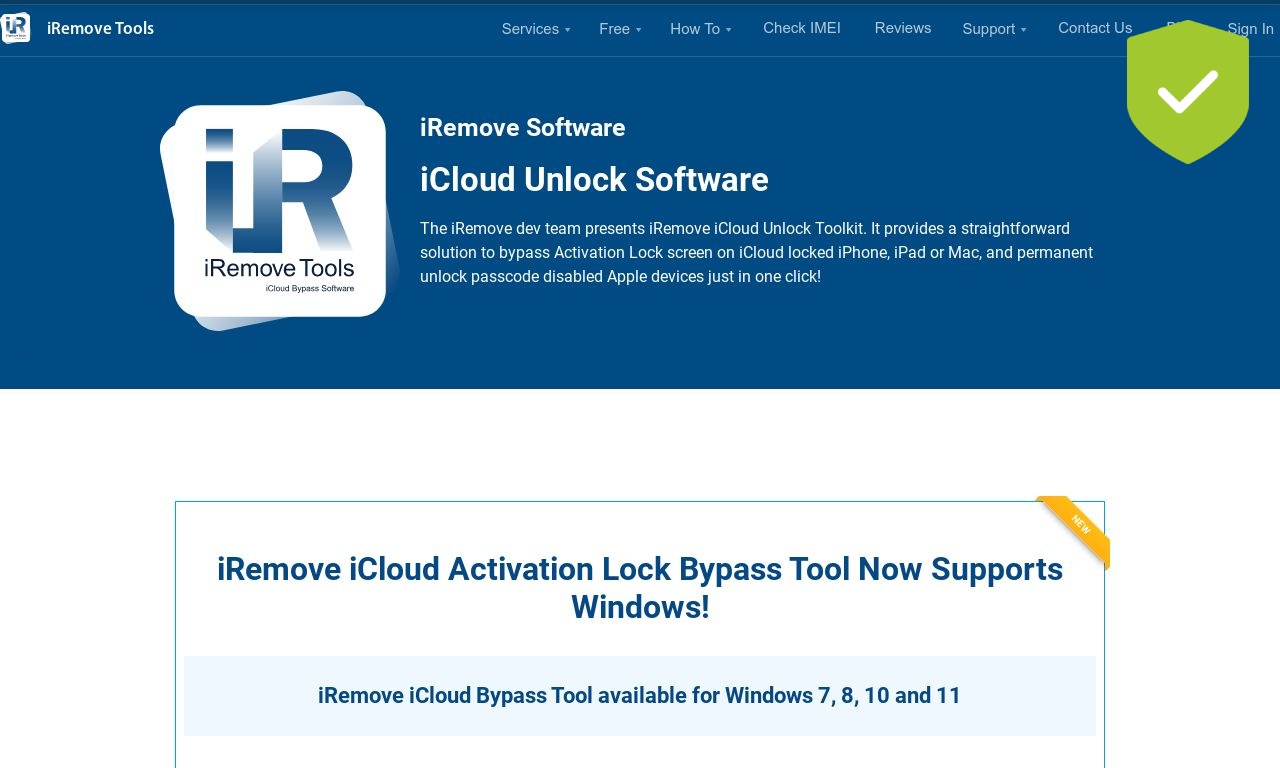Expand the How To dropdown menu
This screenshot has height=768, width=1280.
[700, 29]
